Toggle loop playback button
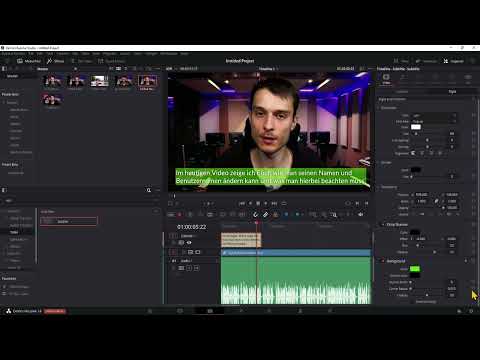The width and height of the screenshot is (480, 360). click(284, 203)
